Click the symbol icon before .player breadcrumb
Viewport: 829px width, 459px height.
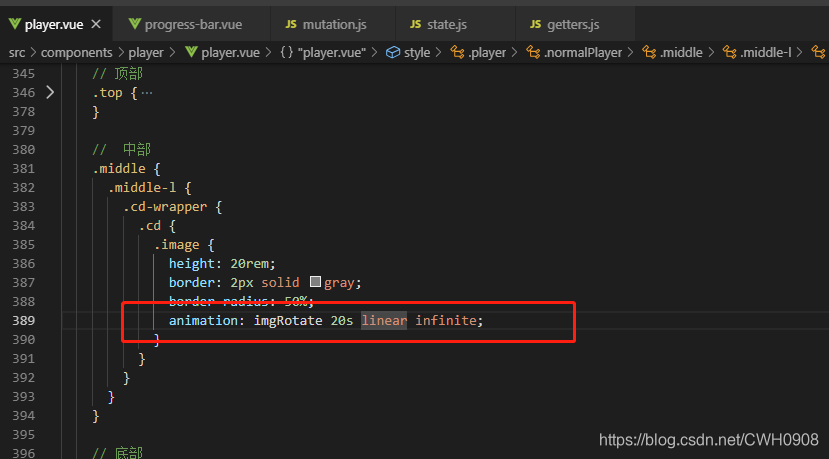(457, 52)
